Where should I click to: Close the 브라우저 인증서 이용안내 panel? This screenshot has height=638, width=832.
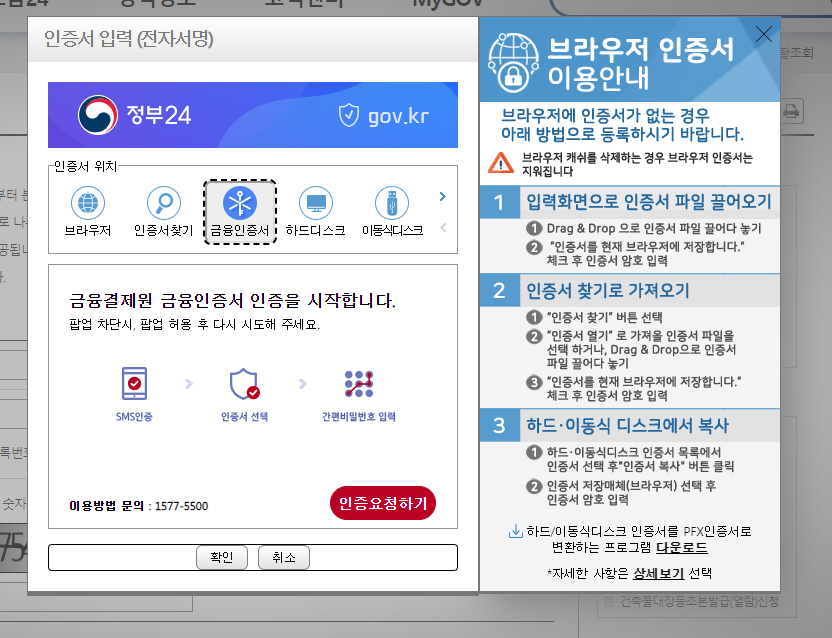(764, 35)
